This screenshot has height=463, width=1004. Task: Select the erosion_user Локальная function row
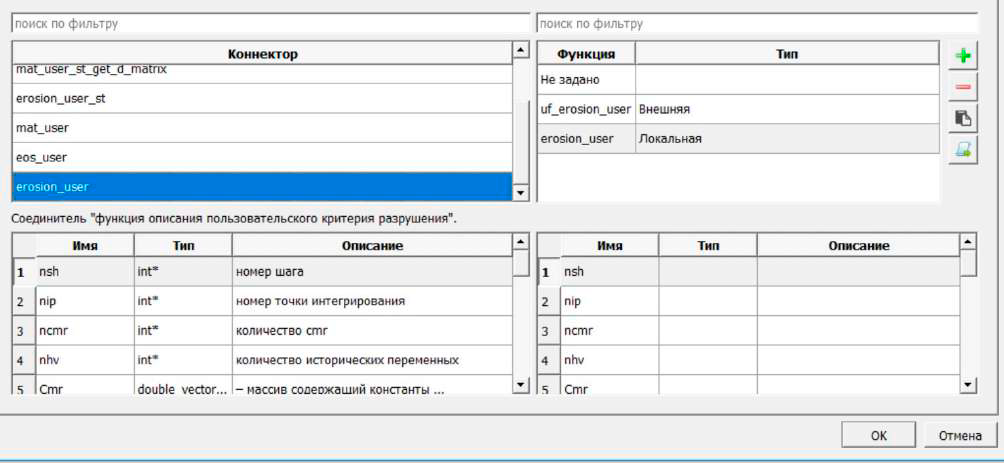pos(737,139)
